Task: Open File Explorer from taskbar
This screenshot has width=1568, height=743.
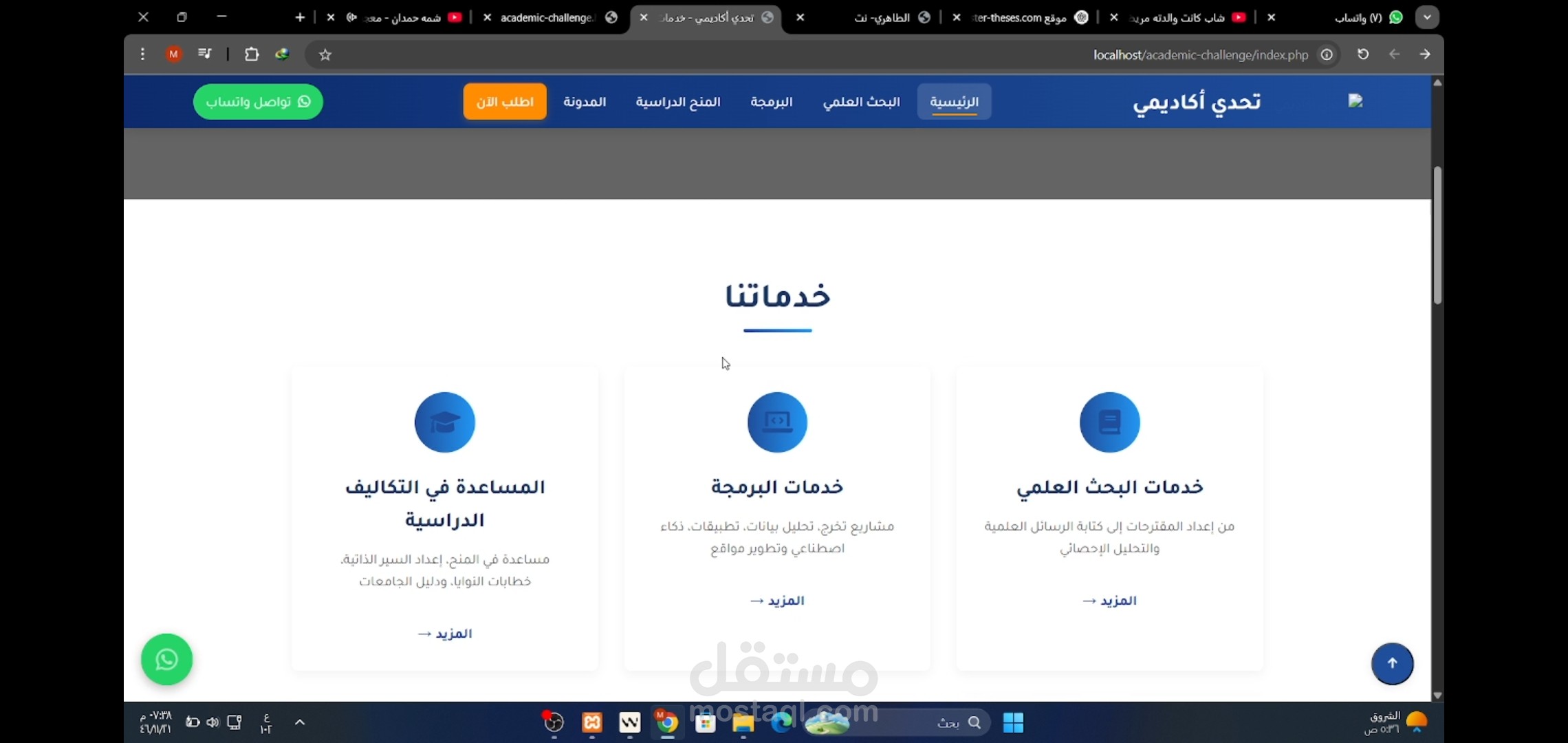Action: pos(743,722)
